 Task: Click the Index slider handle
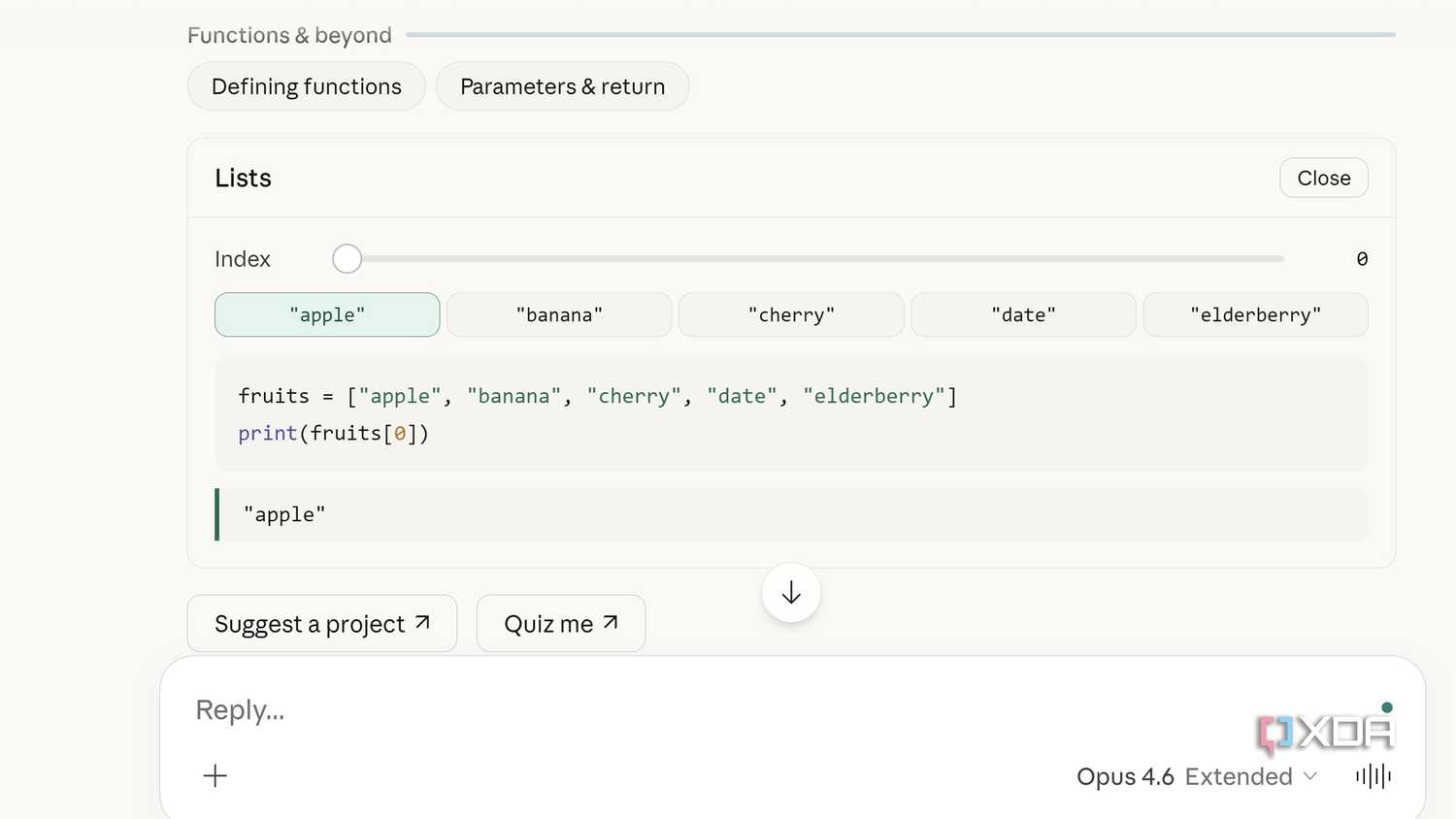347,259
